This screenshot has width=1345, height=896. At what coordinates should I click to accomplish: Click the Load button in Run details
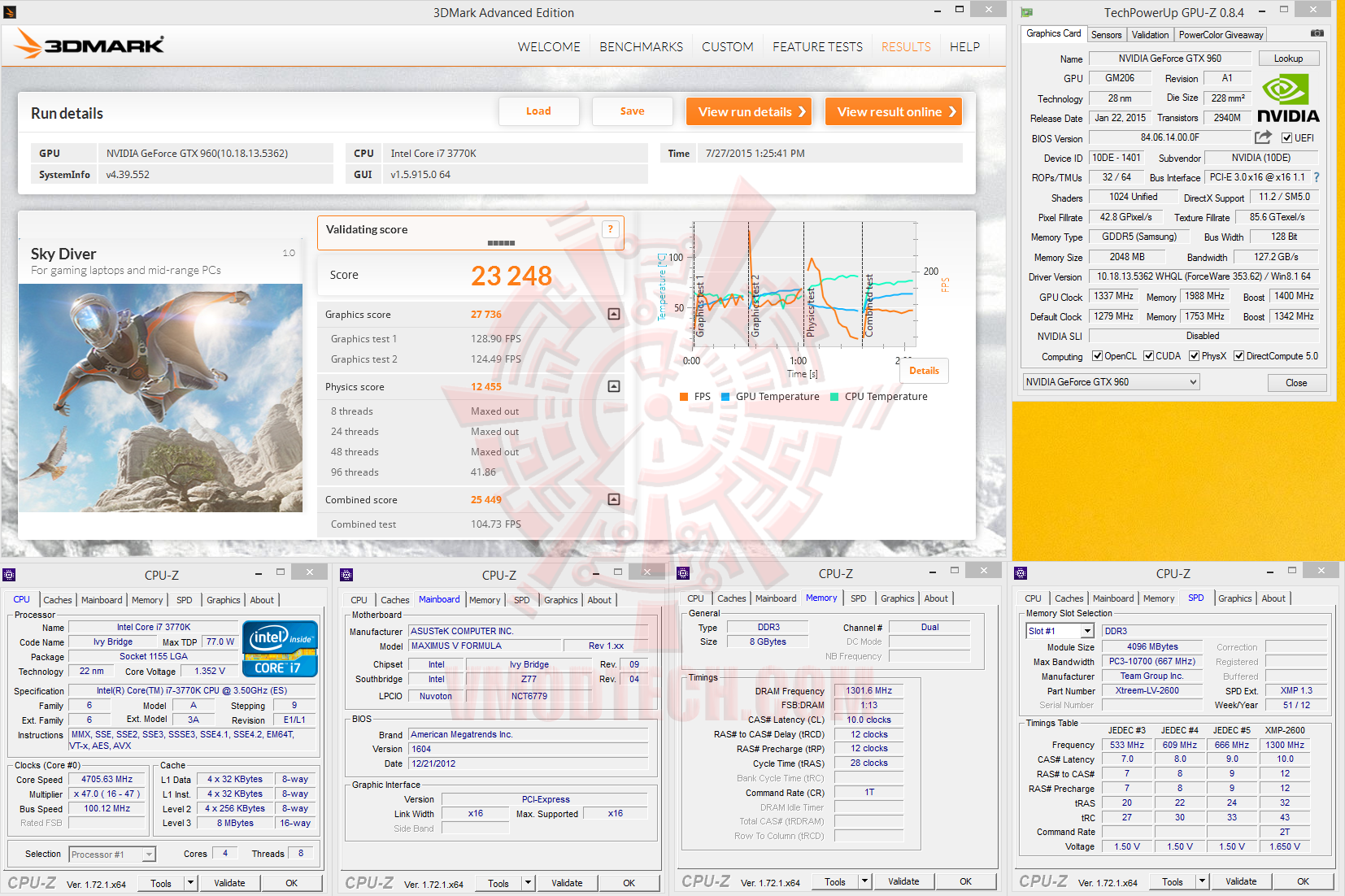(538, 111)
